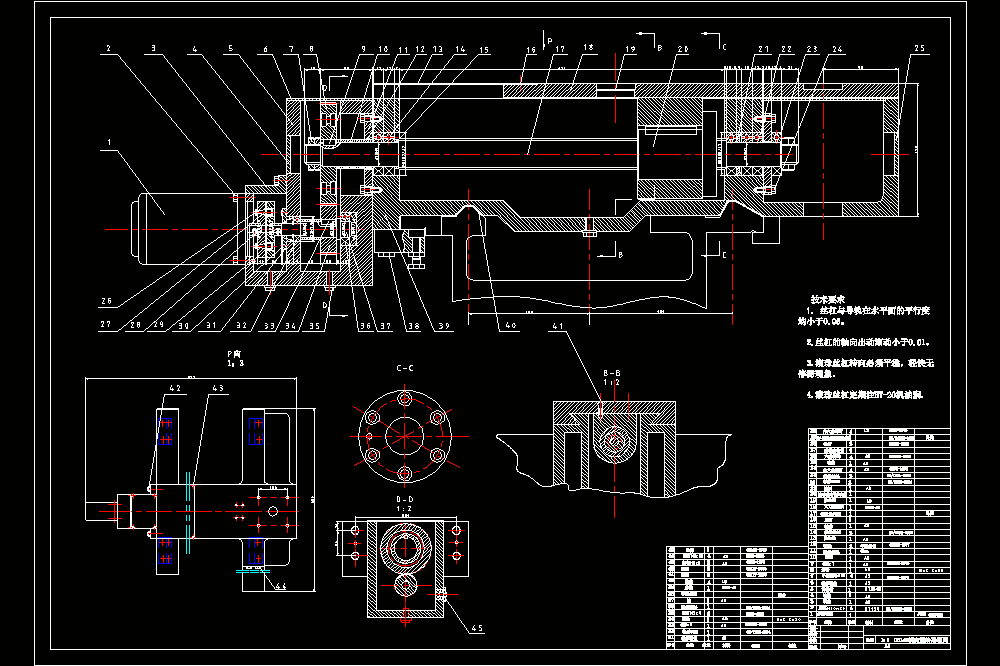The height and width of the screenshot is (666, 1000).
Task: Click part callout label 5
Action: pos(231,48)
